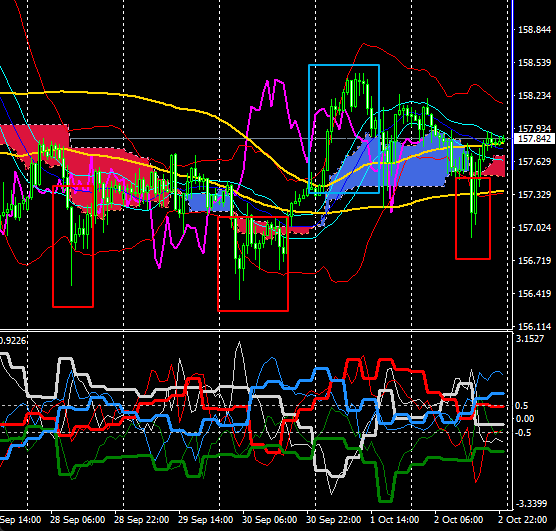This screenshot has height=531, width=556.
Task: Click the 1 Oct 14:00 time label
Action: [x=395, y=520]
